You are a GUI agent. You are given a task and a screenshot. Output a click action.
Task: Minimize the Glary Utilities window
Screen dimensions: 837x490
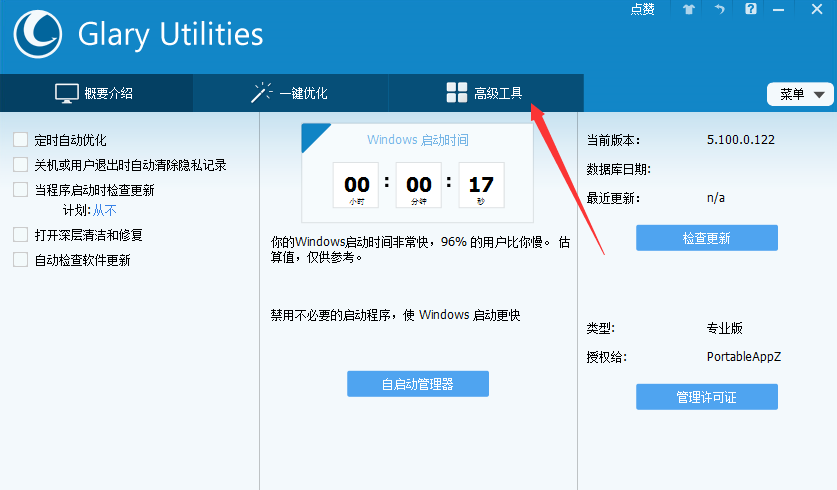[x=779, y=10]
